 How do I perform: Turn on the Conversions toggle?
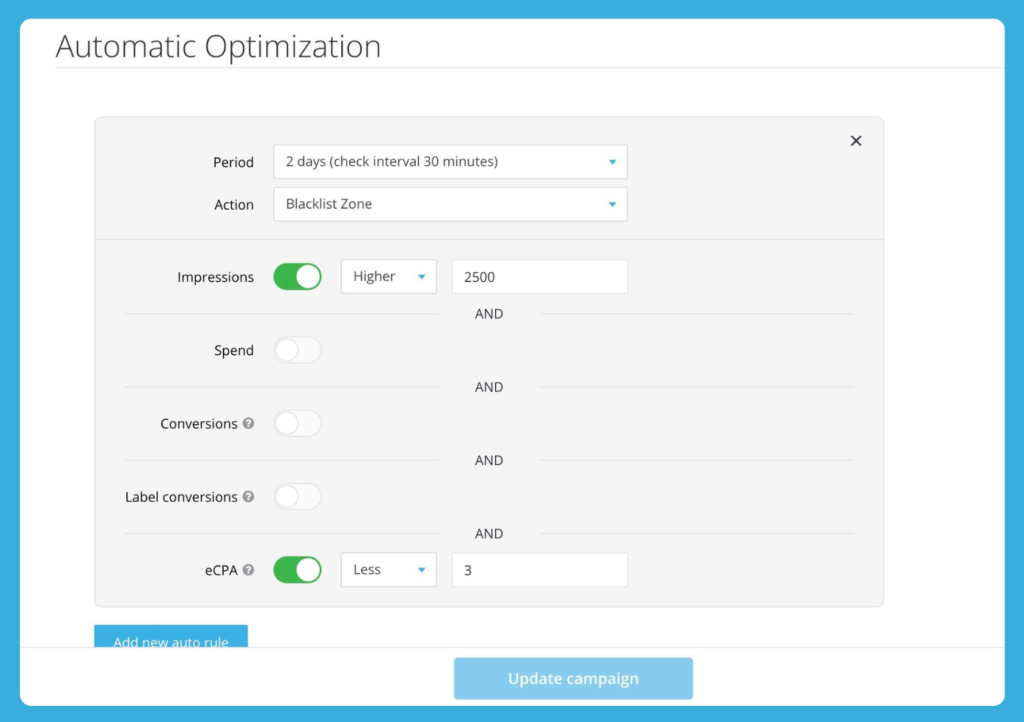[x=297, y=424]
